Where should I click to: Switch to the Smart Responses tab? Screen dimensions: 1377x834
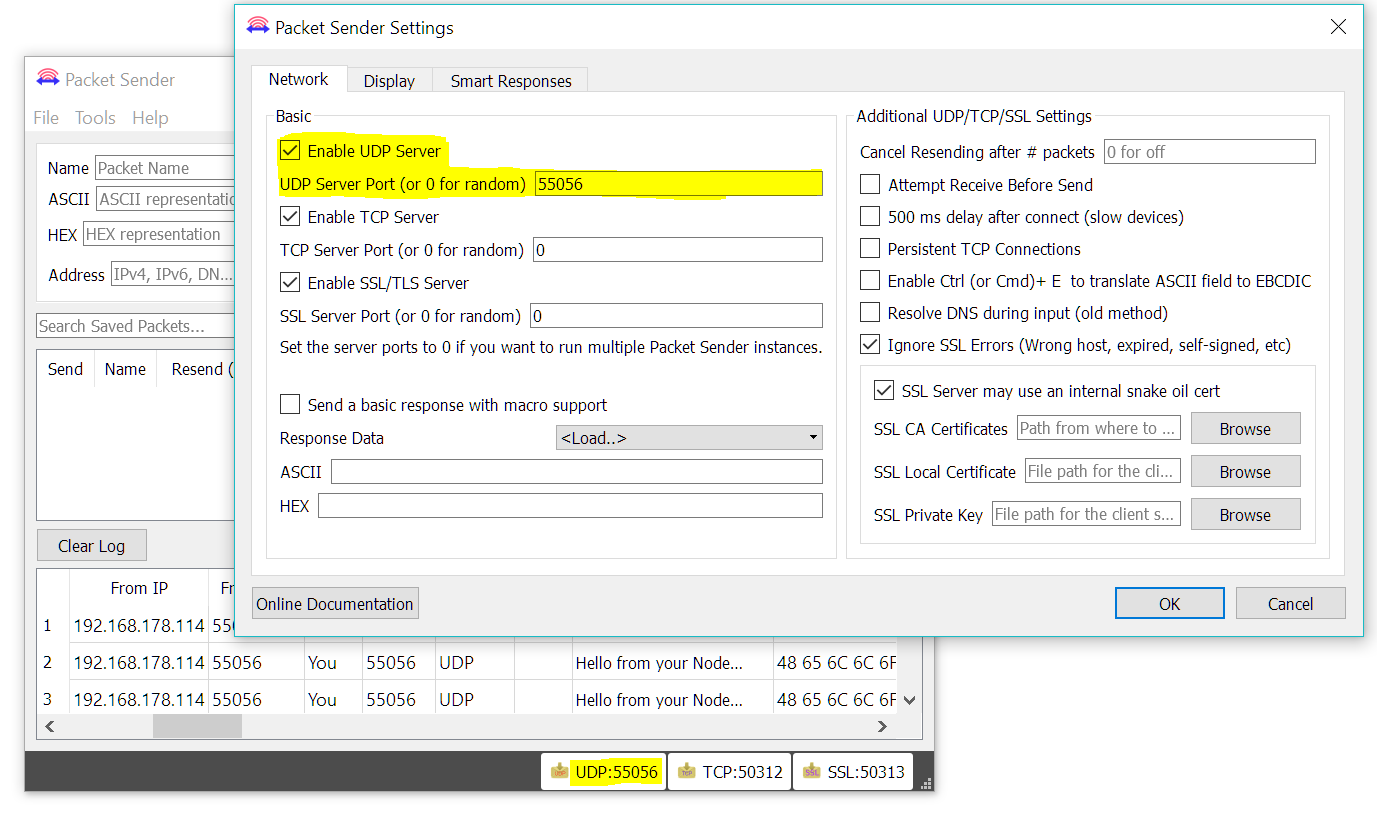511,81
